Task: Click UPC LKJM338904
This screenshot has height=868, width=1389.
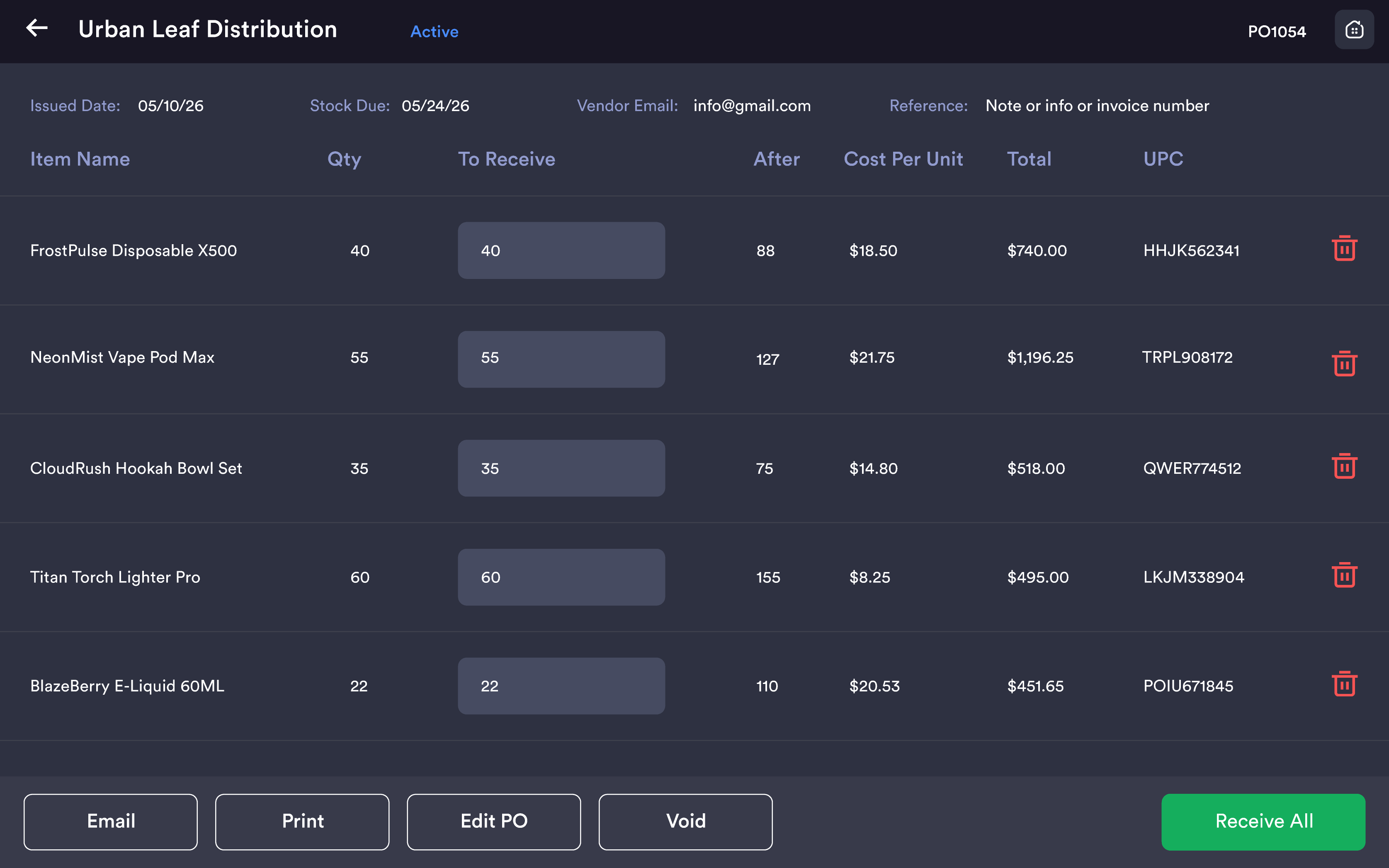Action: [1194, 577]
